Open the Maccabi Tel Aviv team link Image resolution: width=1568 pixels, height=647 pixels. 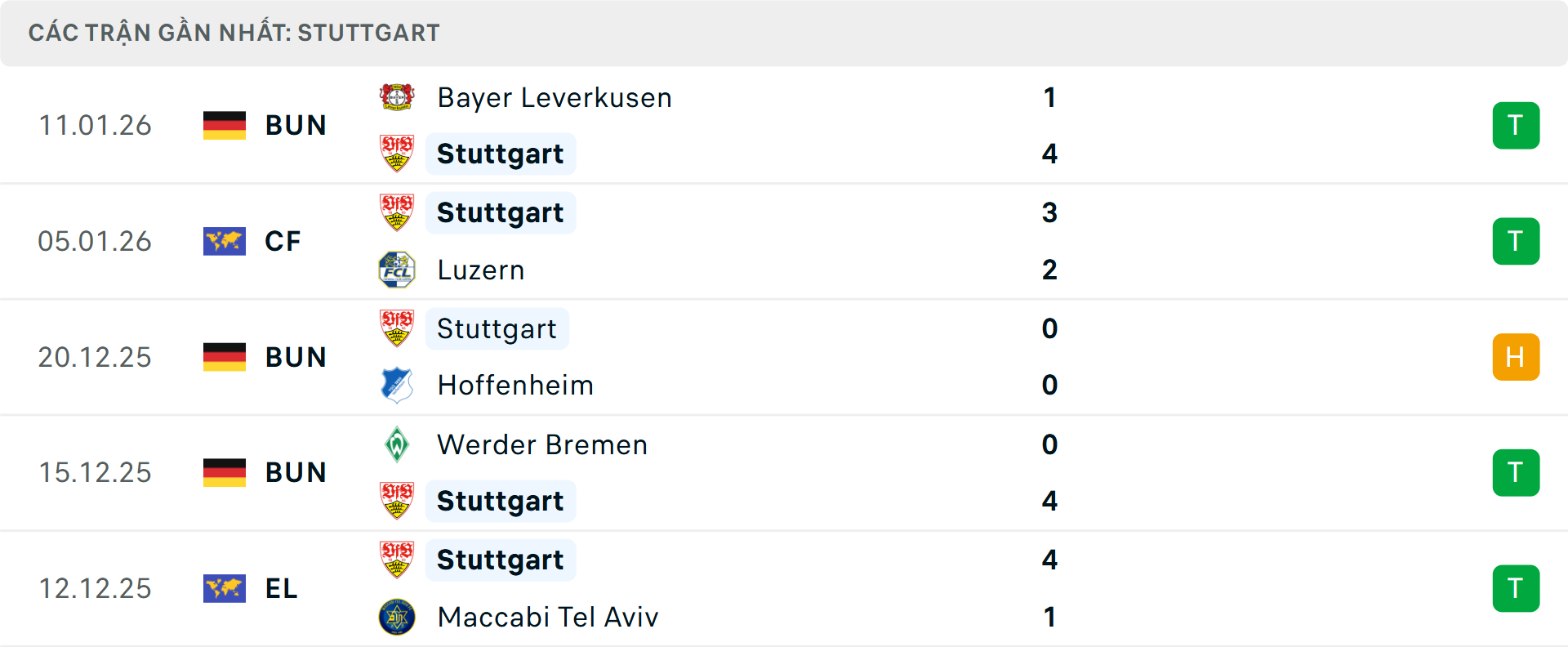[547, 617]
